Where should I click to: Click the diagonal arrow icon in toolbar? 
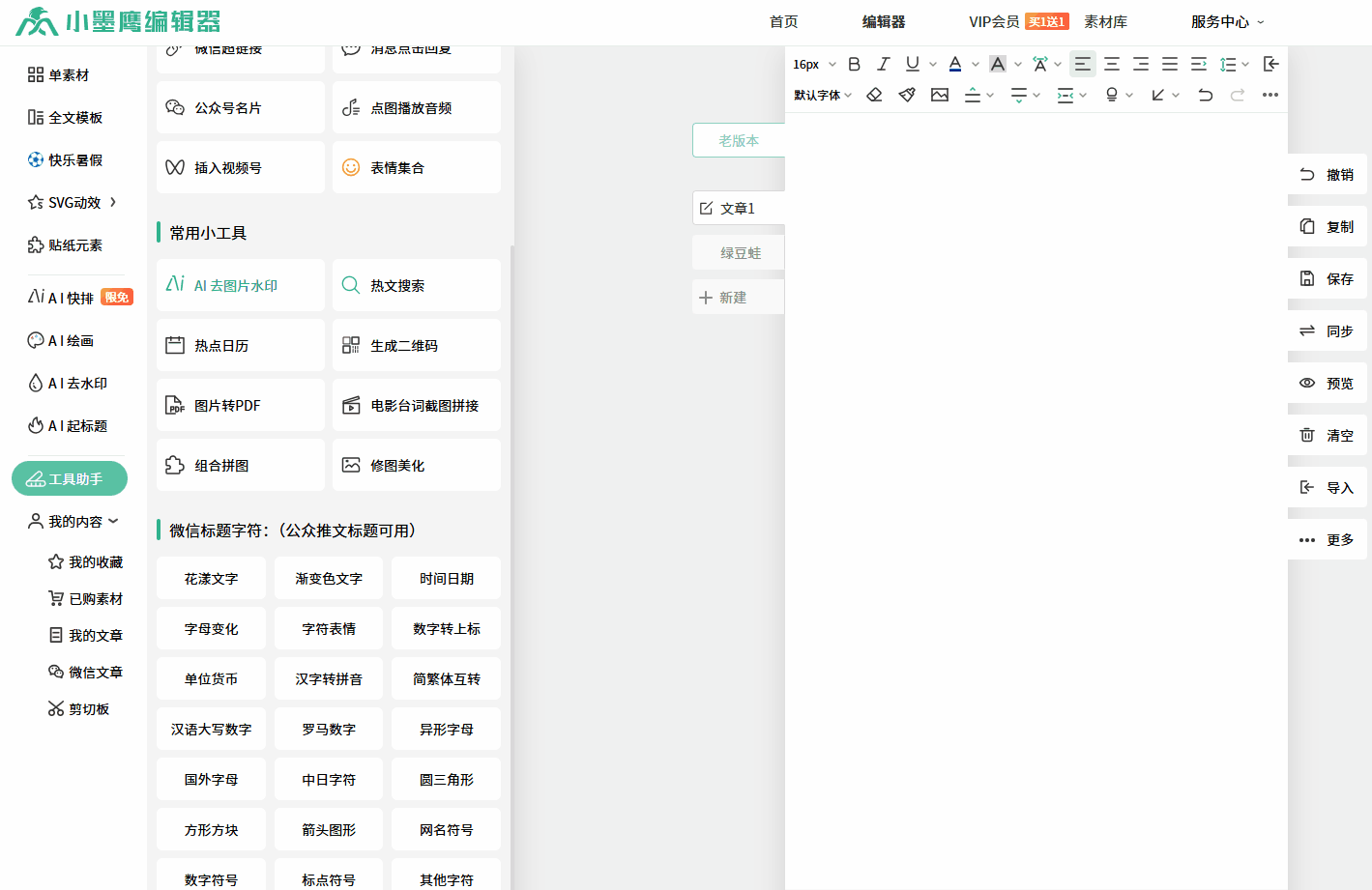[1158, 95]
